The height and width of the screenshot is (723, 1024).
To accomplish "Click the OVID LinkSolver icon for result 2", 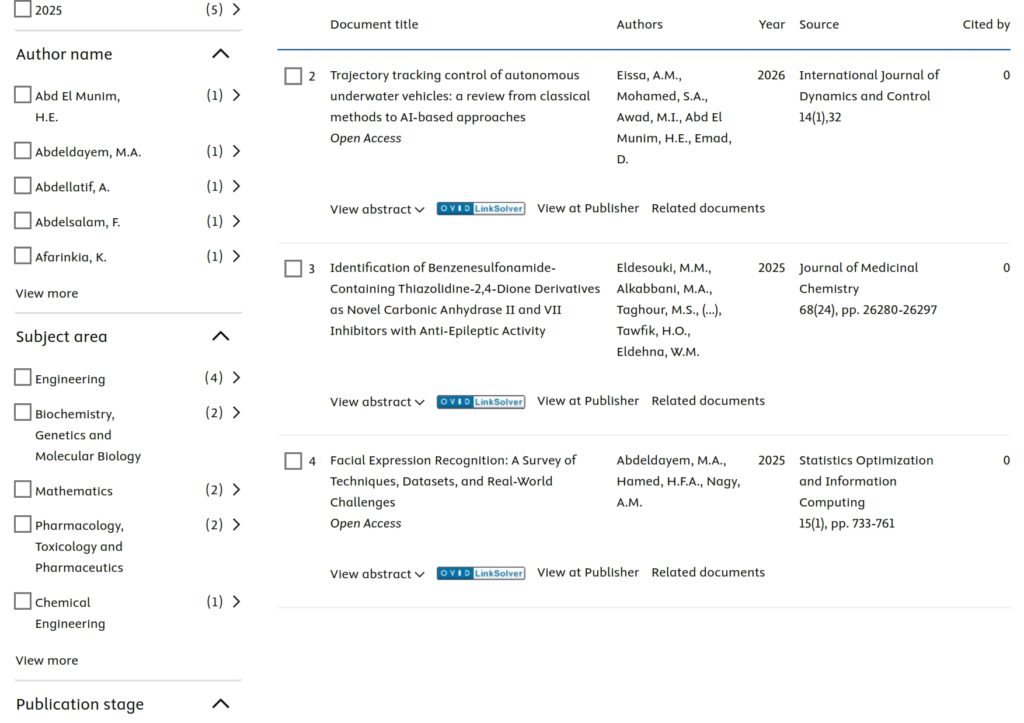I will tap(480, 209).
